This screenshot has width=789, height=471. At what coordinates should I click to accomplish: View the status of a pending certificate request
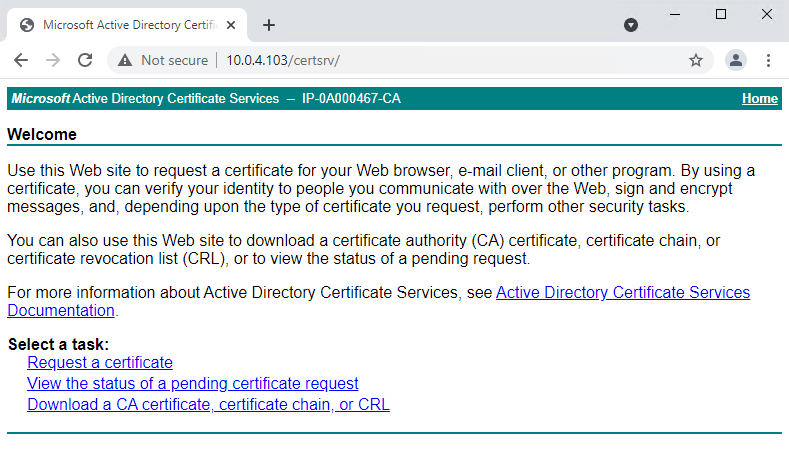tap(192, 383)
